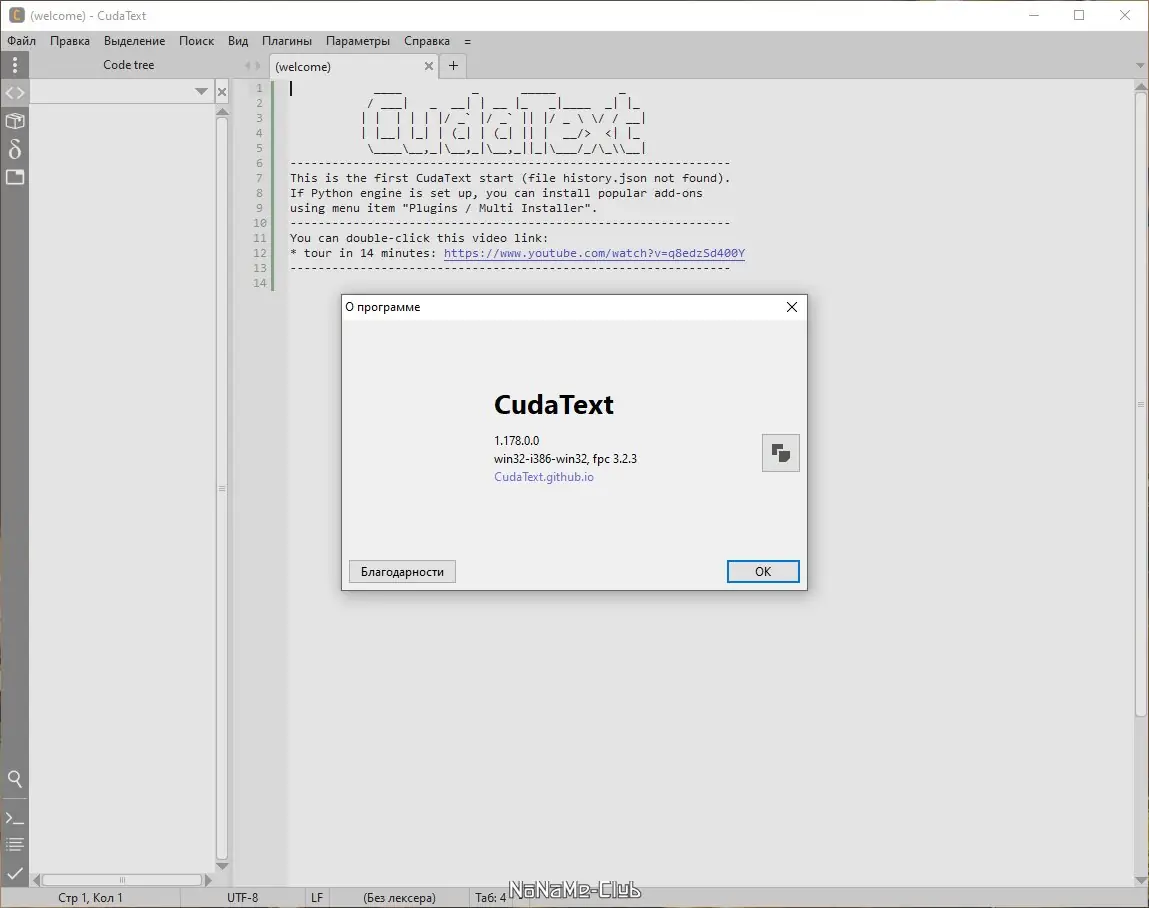This screenshot has width=1149, height=908.
Task: Click next side panel arrow
Action: (x=257, y=66)
